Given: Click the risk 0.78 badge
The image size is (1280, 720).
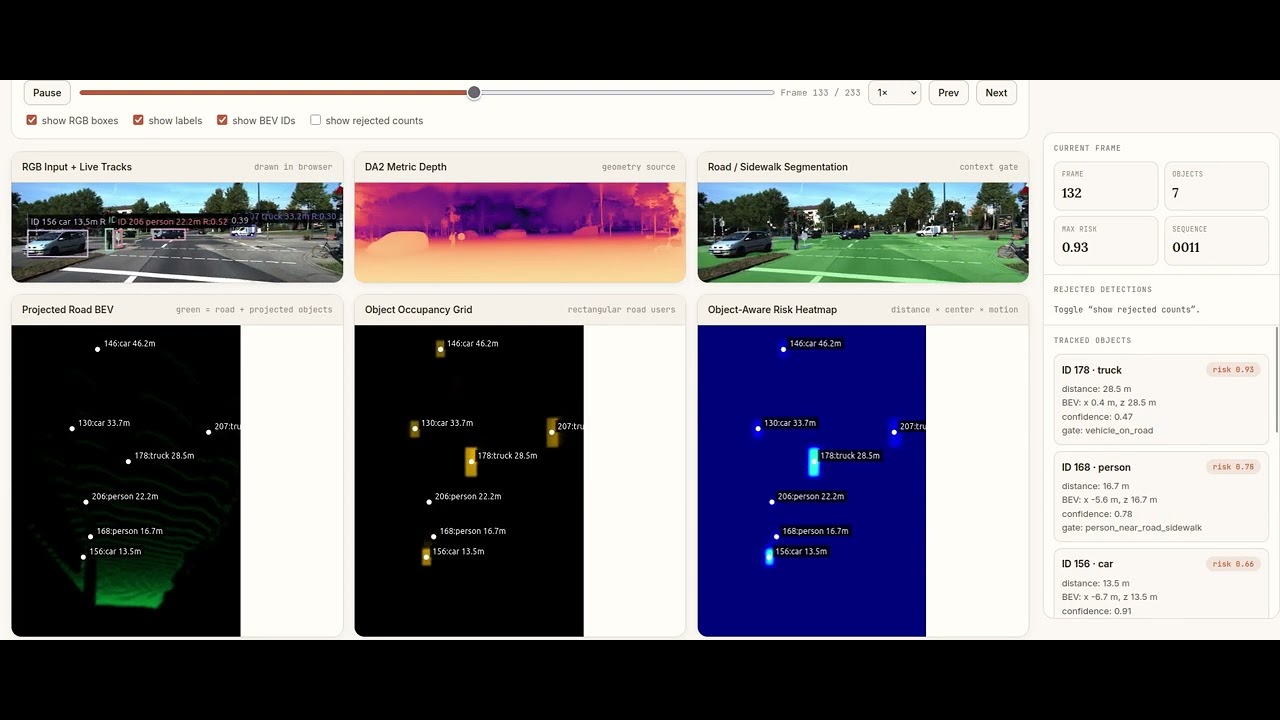Looking at the screenshot, I should pos(1233,467).
